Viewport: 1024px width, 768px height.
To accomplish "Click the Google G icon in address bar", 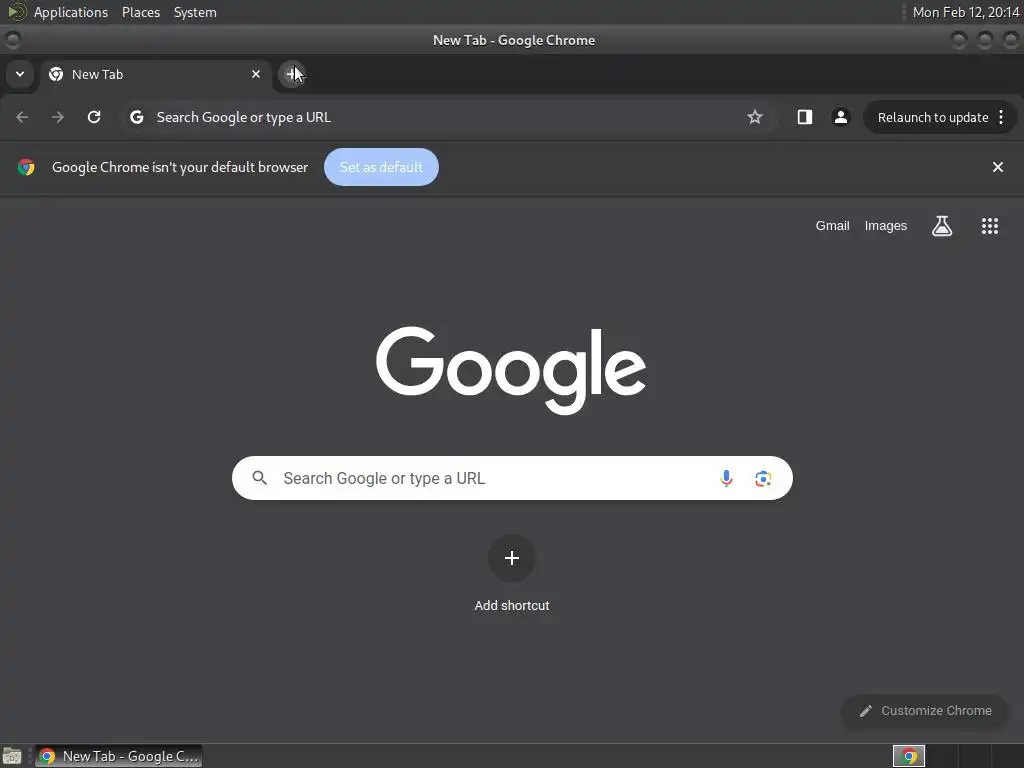I will click(x=136, y=117).
